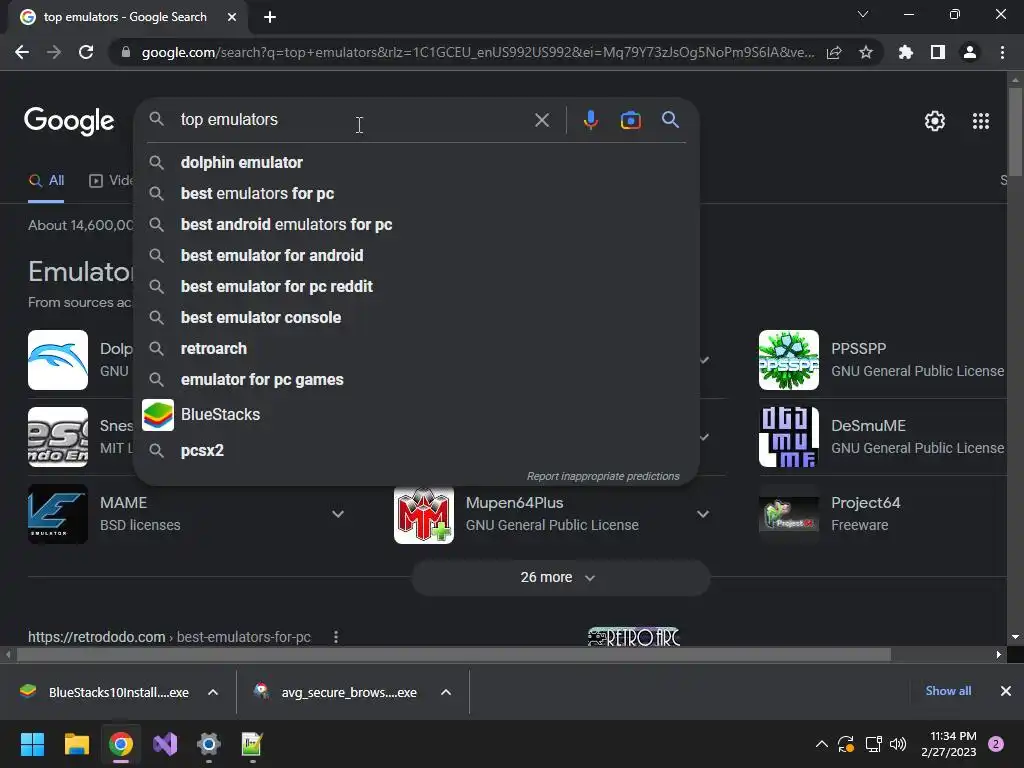Choose emulator for pc games suggestion

click(417, 379)
